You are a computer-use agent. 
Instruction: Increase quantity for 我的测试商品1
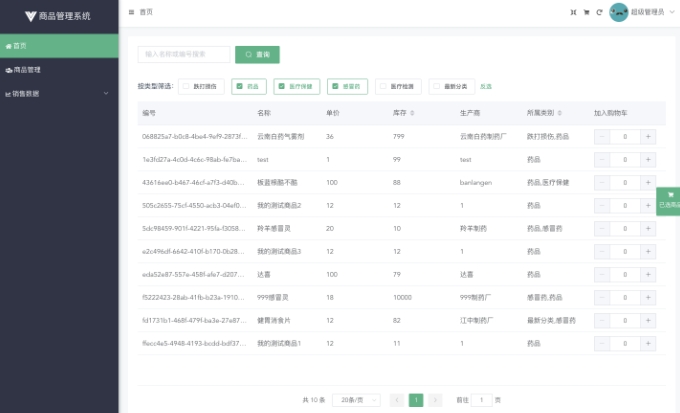click(x=648, y=344)
